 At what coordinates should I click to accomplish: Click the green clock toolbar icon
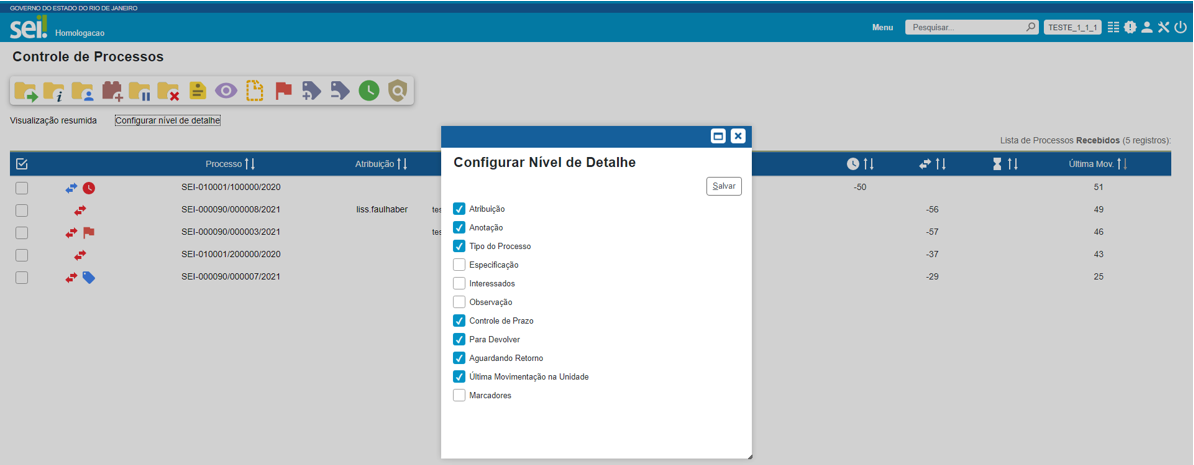tap(369, 91)
